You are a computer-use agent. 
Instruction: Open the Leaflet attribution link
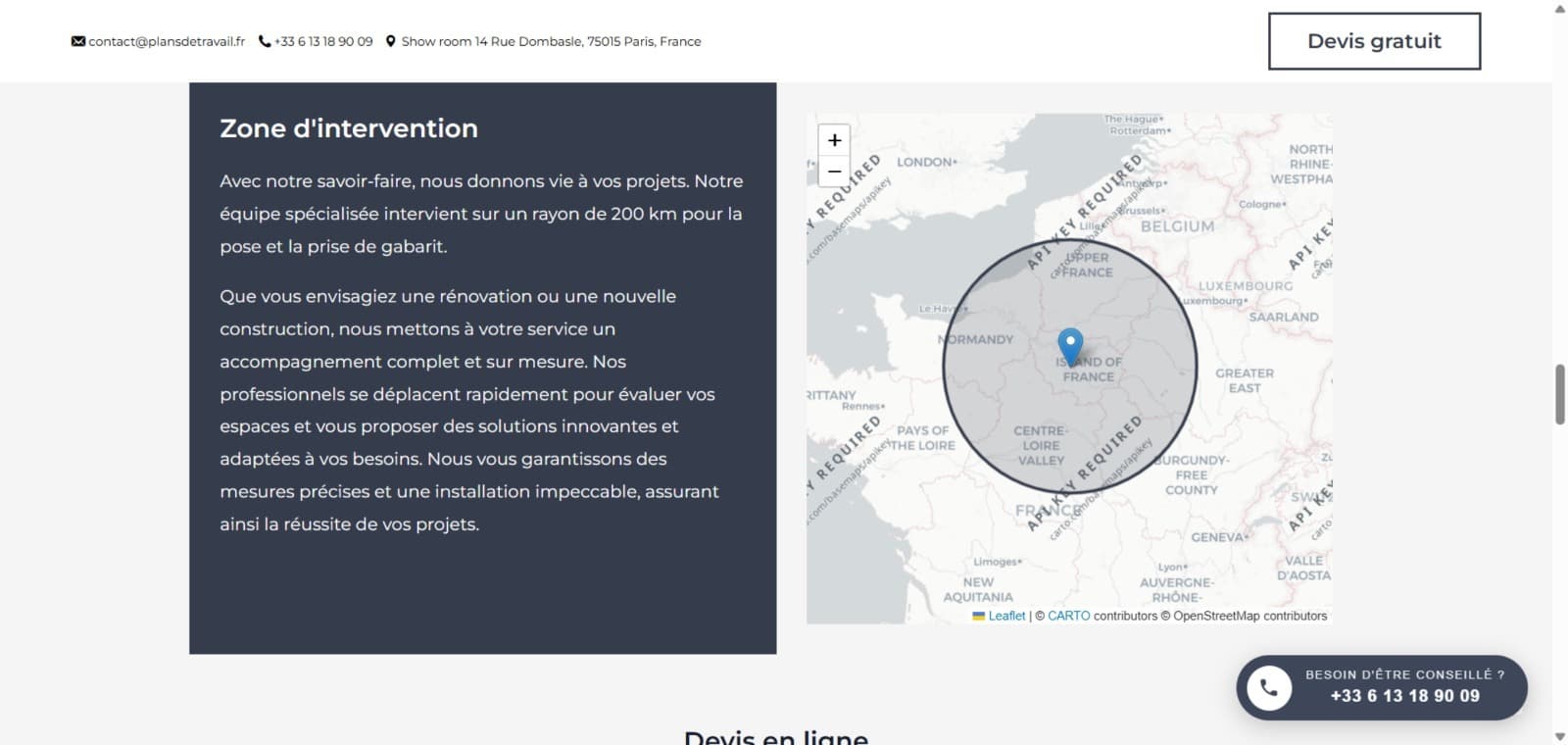(1006, 616)
